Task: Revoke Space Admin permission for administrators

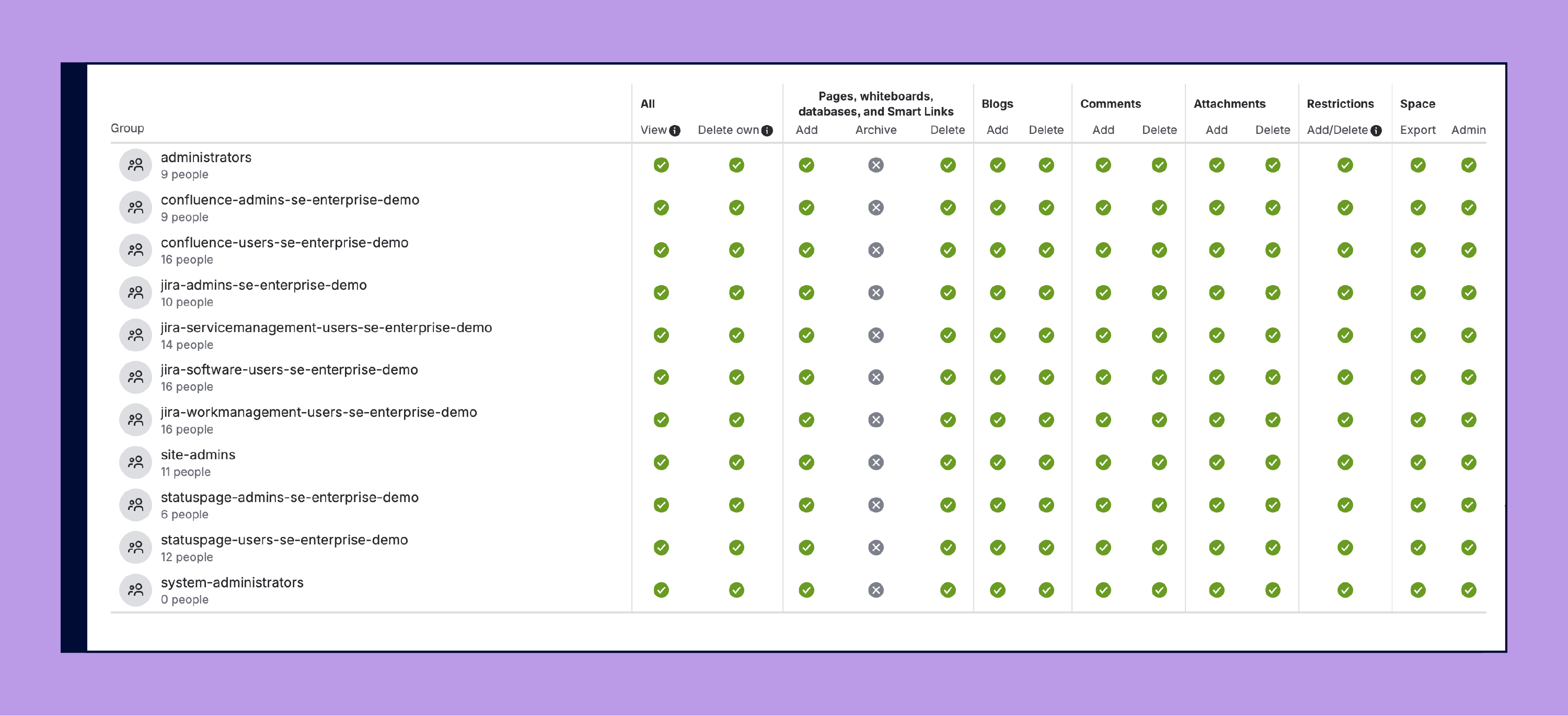Action: [x=1469, y=164]
